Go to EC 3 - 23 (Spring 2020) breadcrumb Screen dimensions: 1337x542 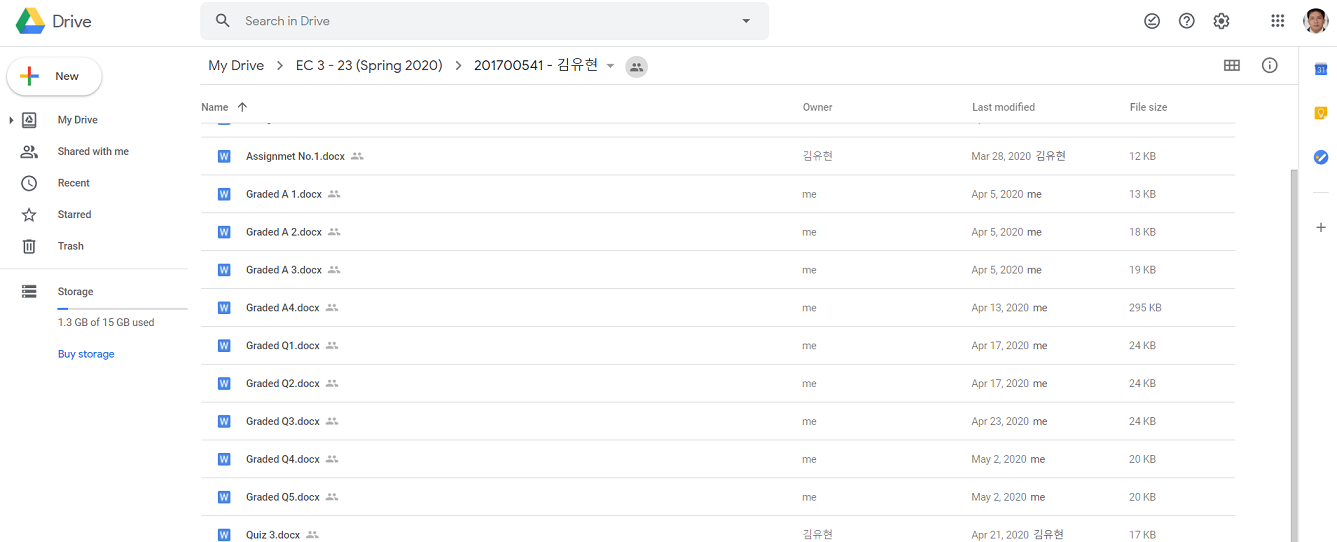(x=369, y=66)
